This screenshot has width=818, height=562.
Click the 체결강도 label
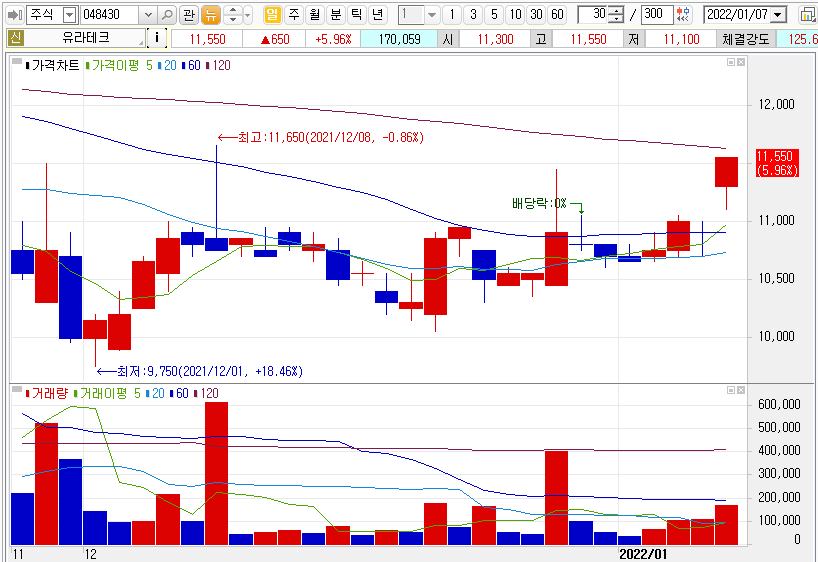[746, 39]
